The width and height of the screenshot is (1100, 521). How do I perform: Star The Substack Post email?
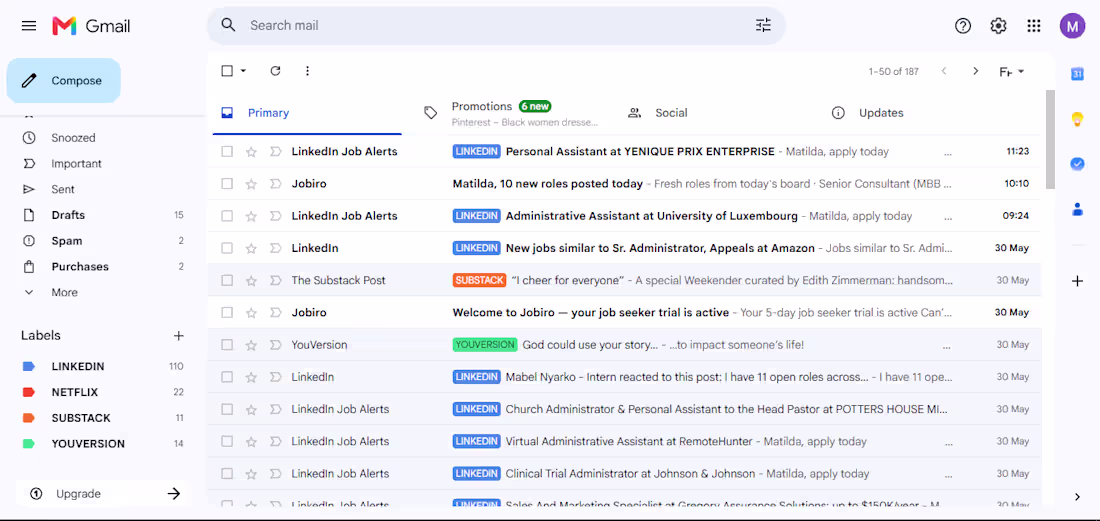pos(251,280)
